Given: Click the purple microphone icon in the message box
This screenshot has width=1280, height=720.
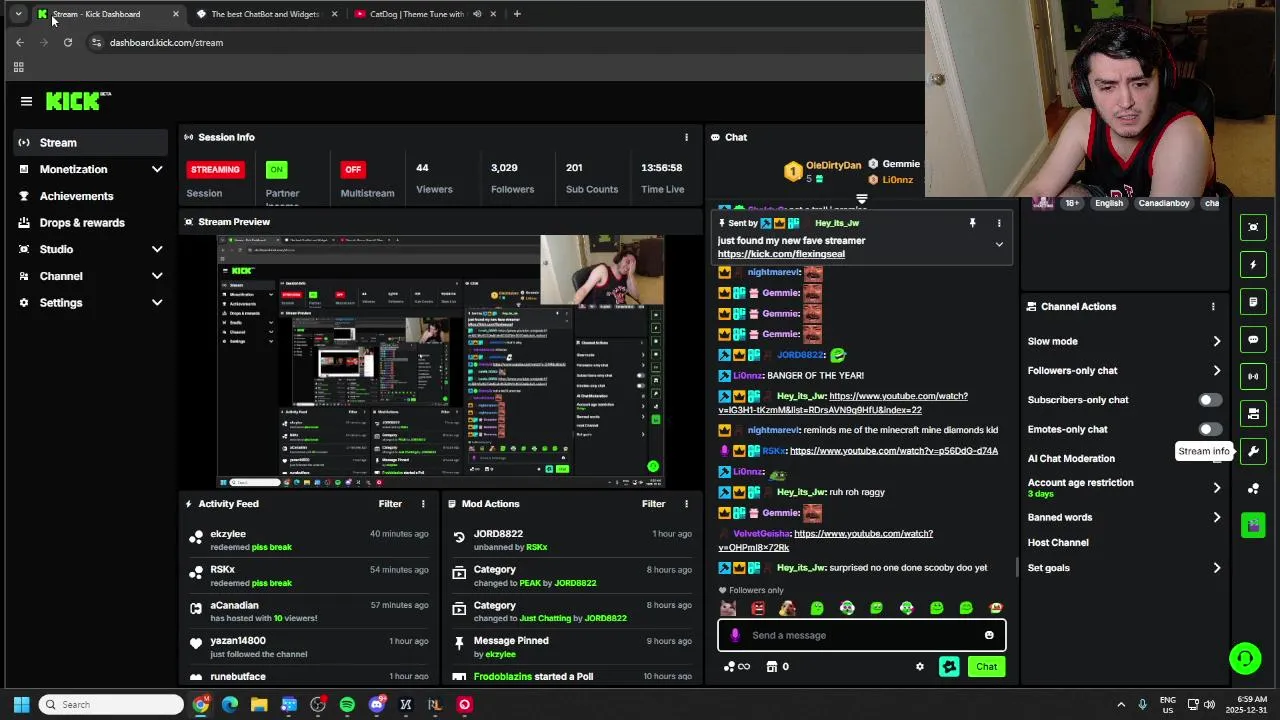Looking at the screenshot, I should pyautogui.click(x=735, y=635).
